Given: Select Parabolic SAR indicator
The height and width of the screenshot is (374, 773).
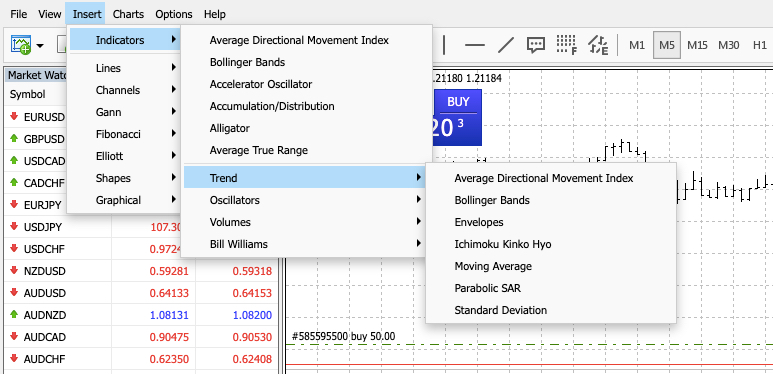Looking at the screenshot, I should (488, 288).
